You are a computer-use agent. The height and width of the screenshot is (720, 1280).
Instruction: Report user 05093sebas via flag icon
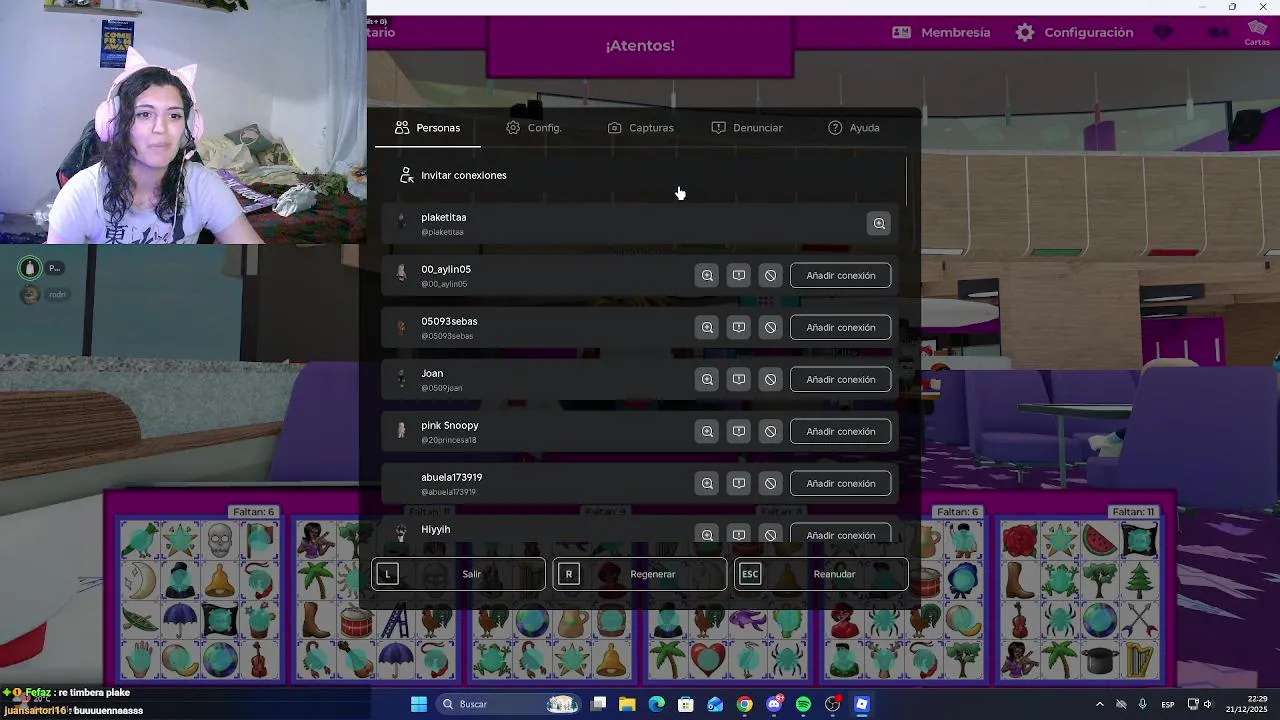tap(738, 327)
